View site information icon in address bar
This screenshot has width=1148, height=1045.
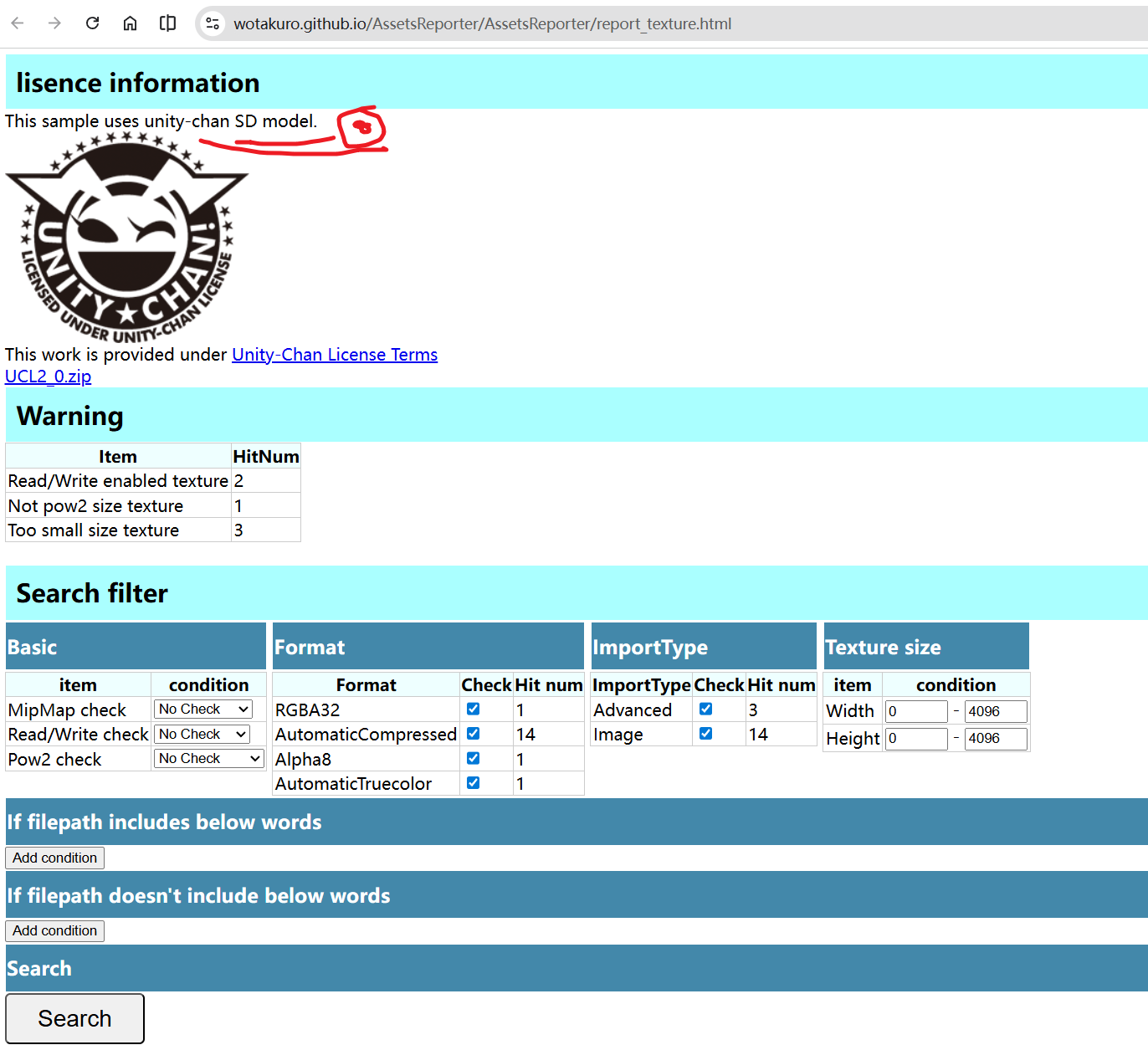click(x=213, y=23)
